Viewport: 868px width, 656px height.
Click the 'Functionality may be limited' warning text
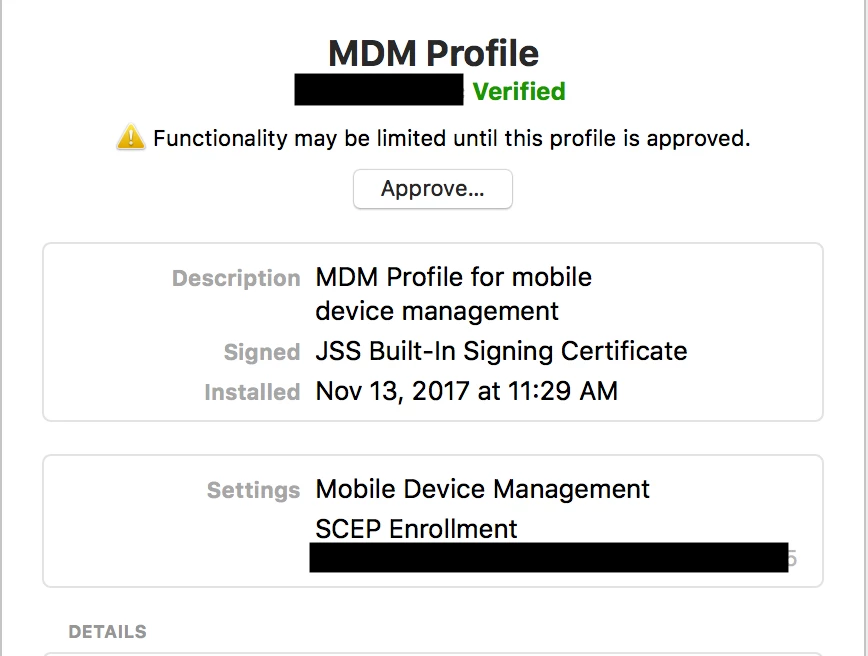click(452, 138)
